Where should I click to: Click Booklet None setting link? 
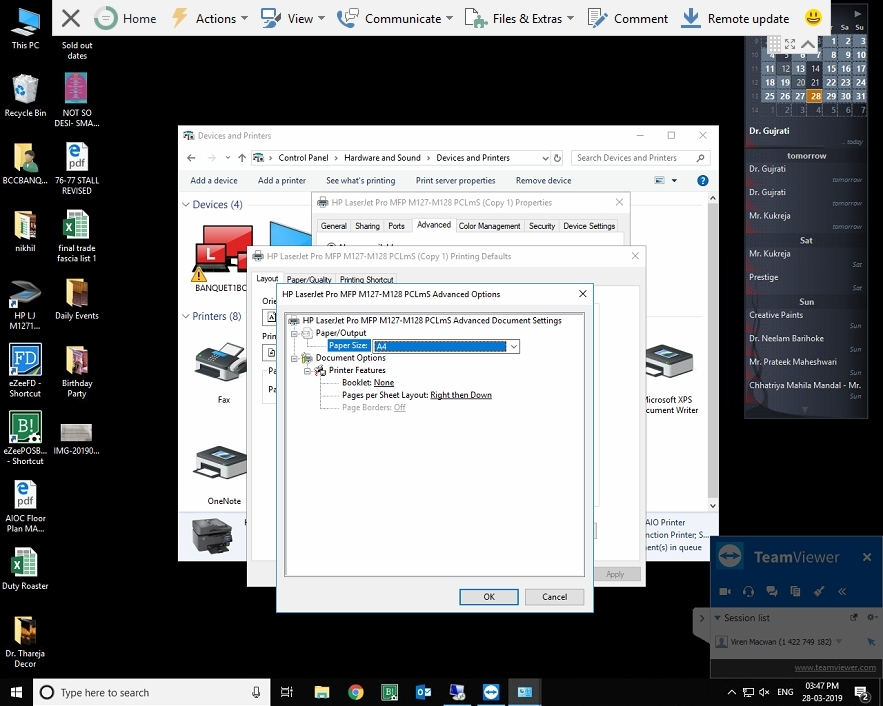pos(383,383)
